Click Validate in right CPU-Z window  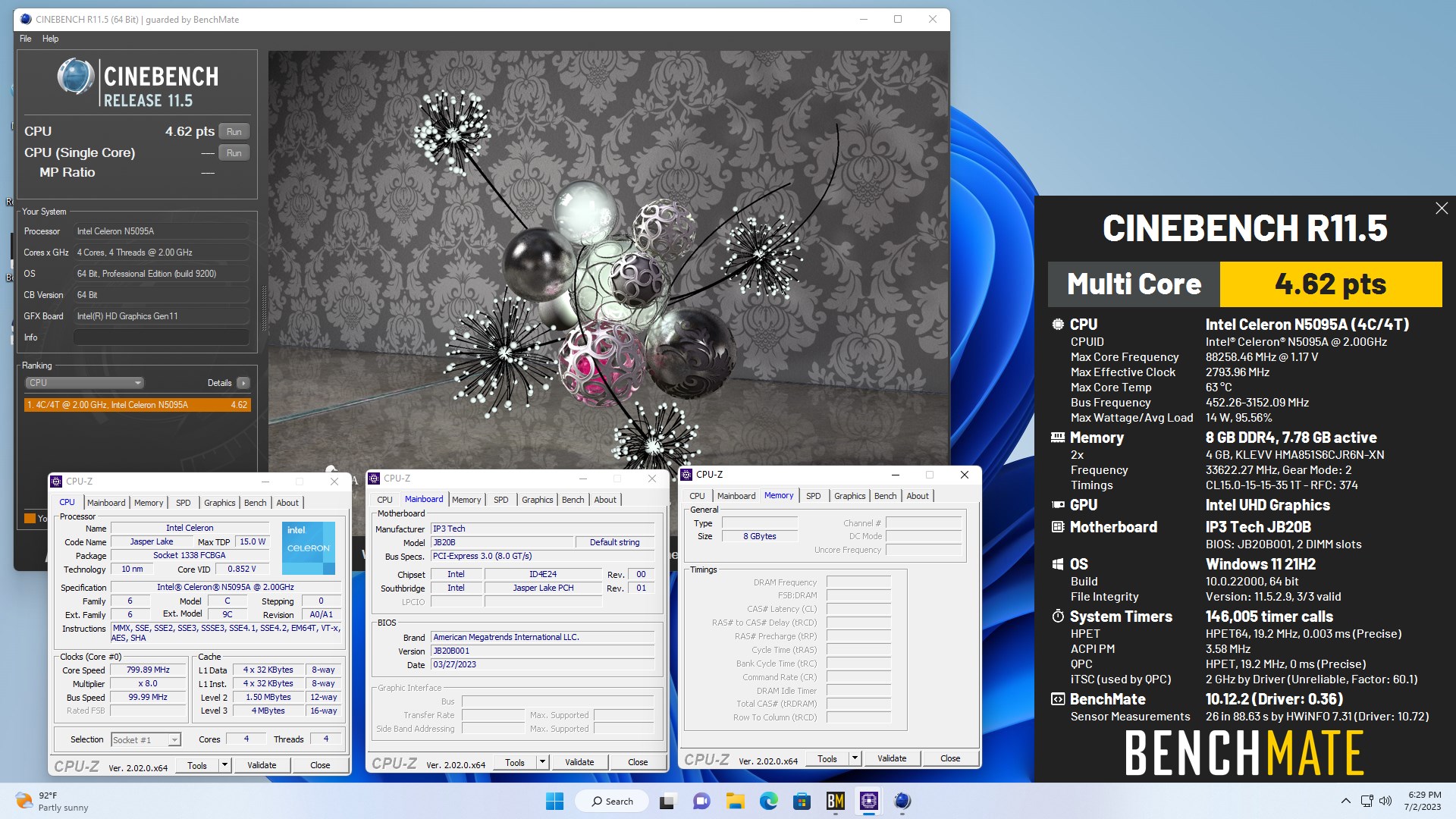coord(892,758)
